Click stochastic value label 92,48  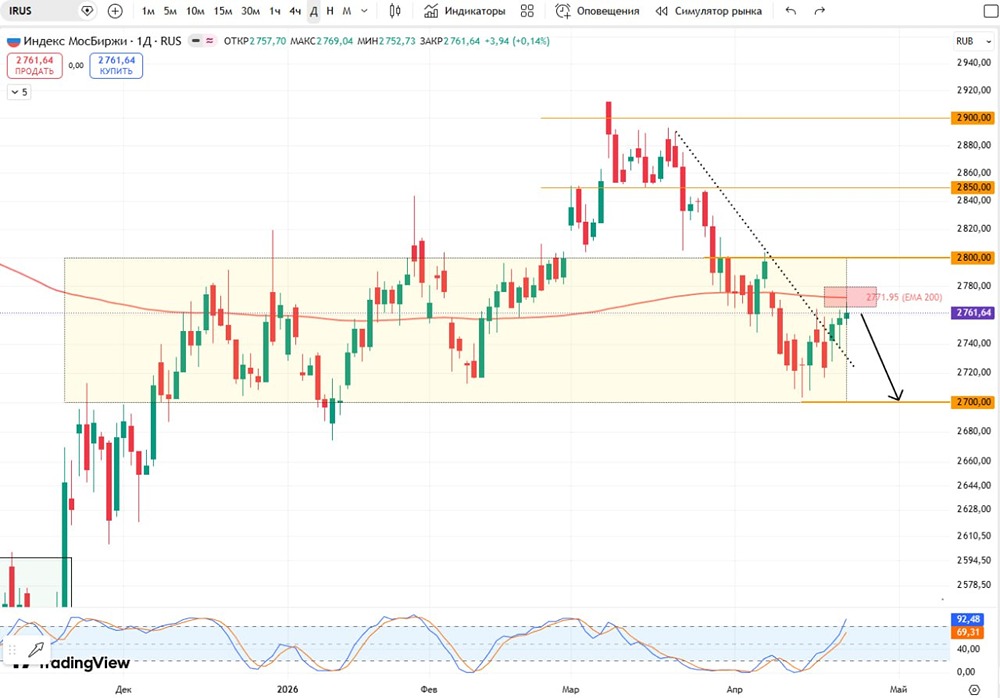point(968,620)
